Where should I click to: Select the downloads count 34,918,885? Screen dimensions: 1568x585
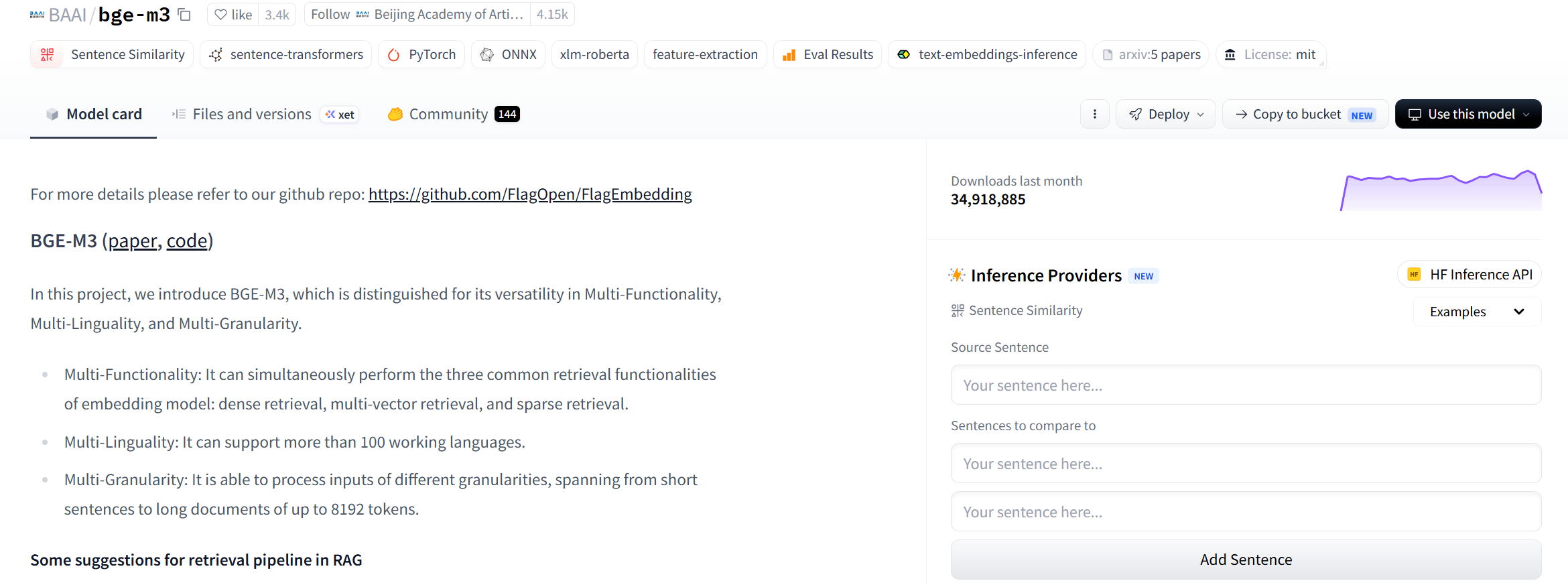(988, 200)
